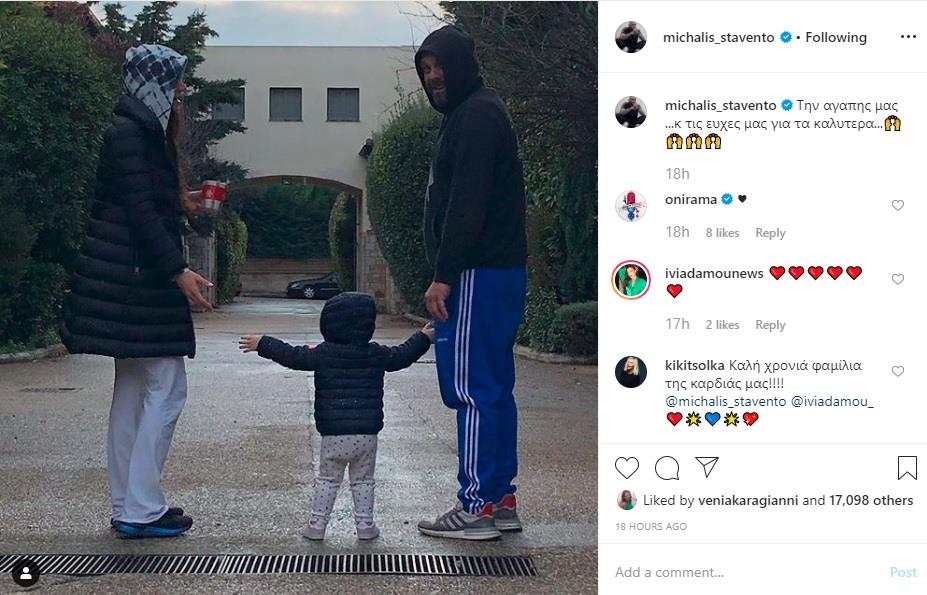
Task: Like the post with the heart icon
Action: coord(627,468)
